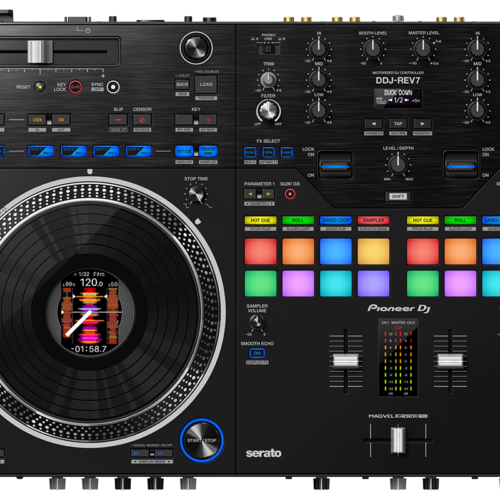Trigger the blue SLOT 4 button
Screen dimensions: 500x500
(139, 151)
